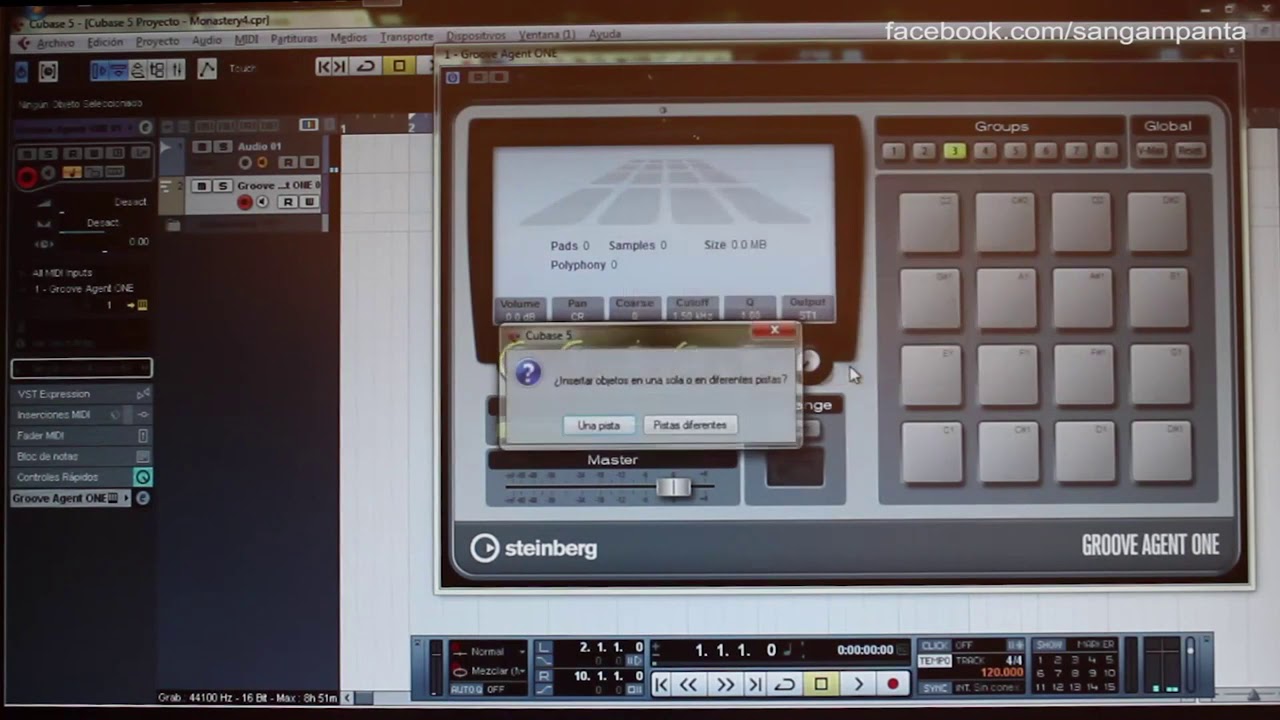Solo the Groove Agent ONE track
Viewport: 1280px width, 720px height.
[222, 186]
